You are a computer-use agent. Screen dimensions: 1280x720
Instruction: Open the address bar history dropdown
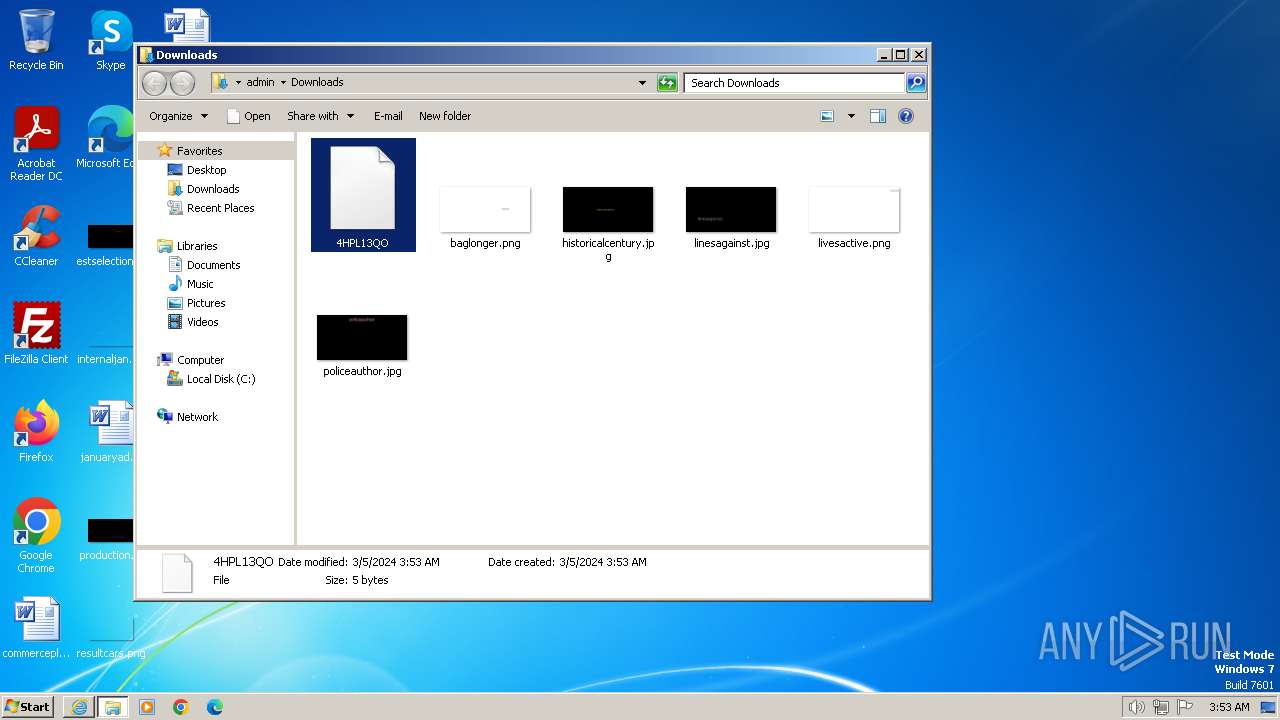[642, 83]
